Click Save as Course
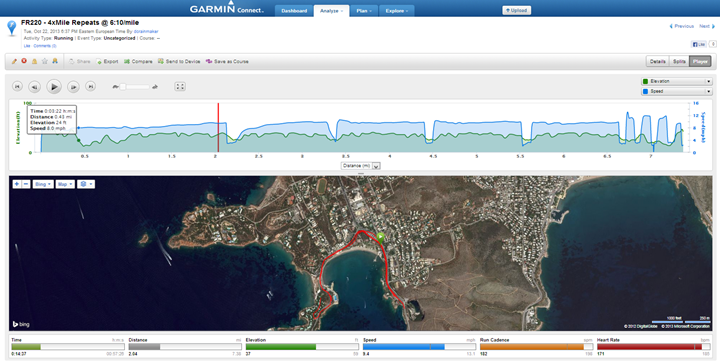720x363 pixels. tap(227, 61)
